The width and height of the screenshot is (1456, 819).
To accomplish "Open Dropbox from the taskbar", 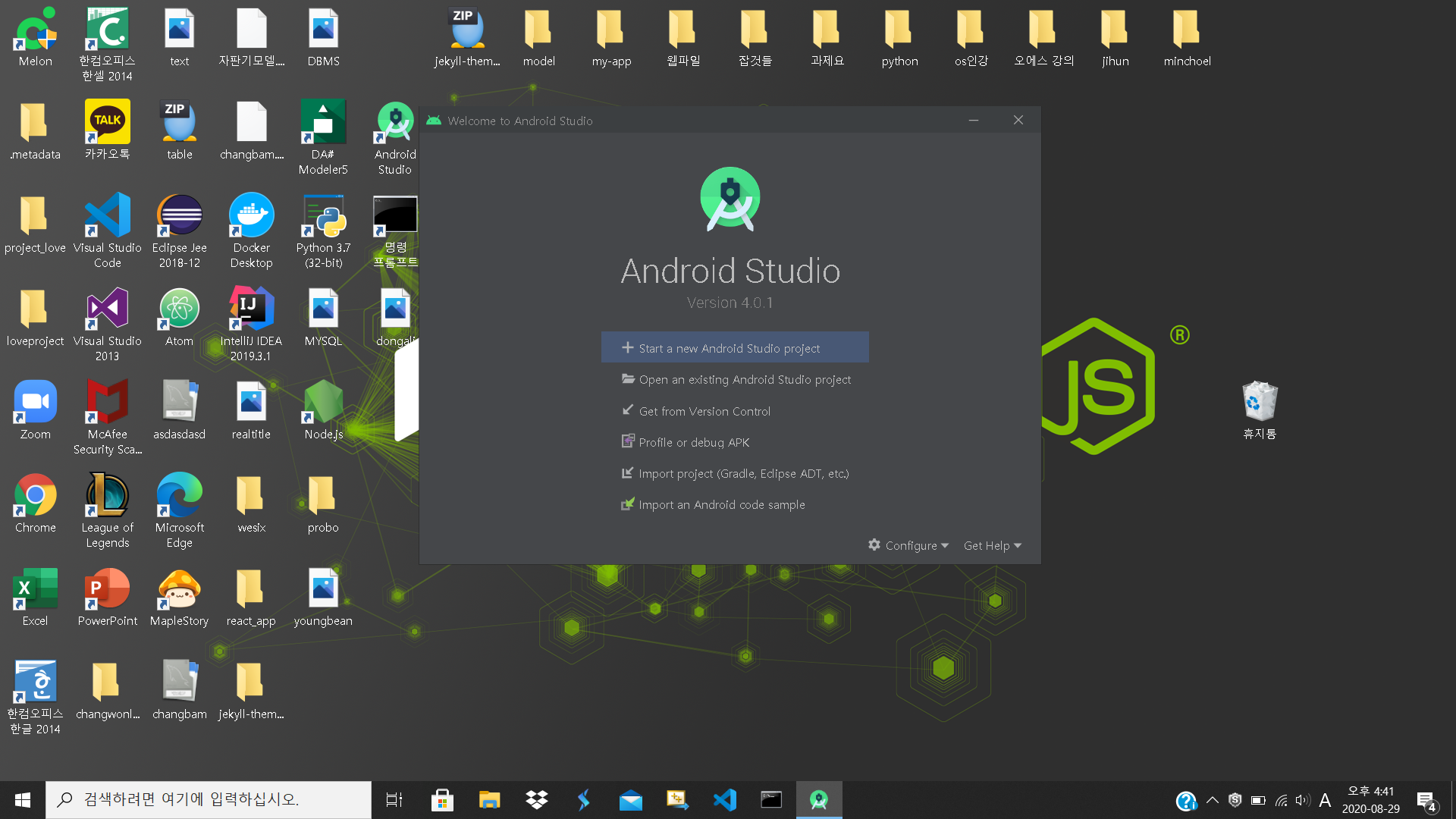I will tap(537, 800).
